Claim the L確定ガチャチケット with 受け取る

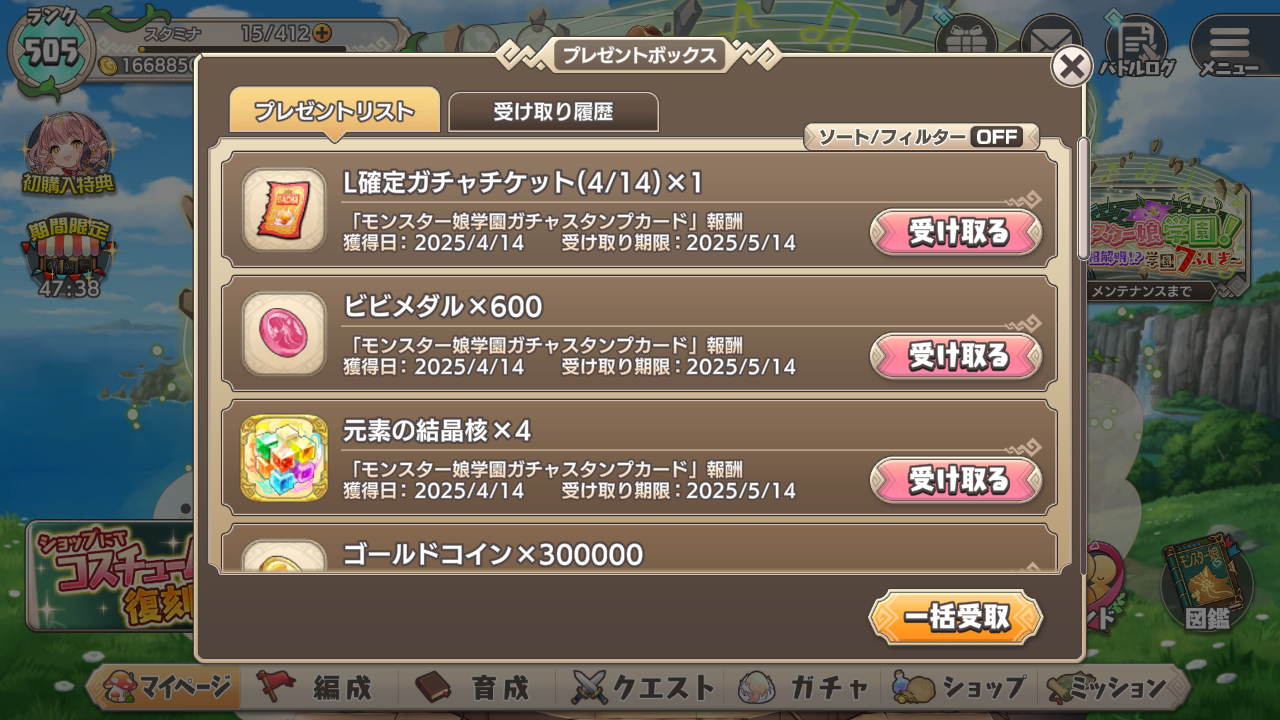(956, 232)
